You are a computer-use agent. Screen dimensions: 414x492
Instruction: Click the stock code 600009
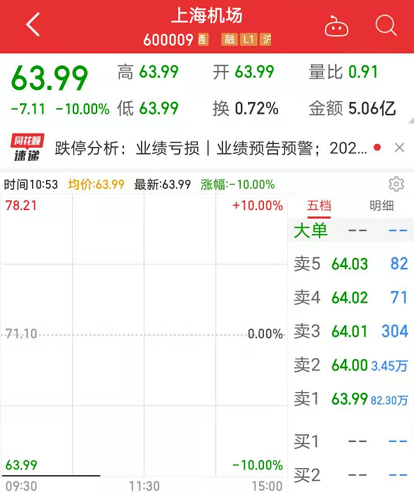168,40
